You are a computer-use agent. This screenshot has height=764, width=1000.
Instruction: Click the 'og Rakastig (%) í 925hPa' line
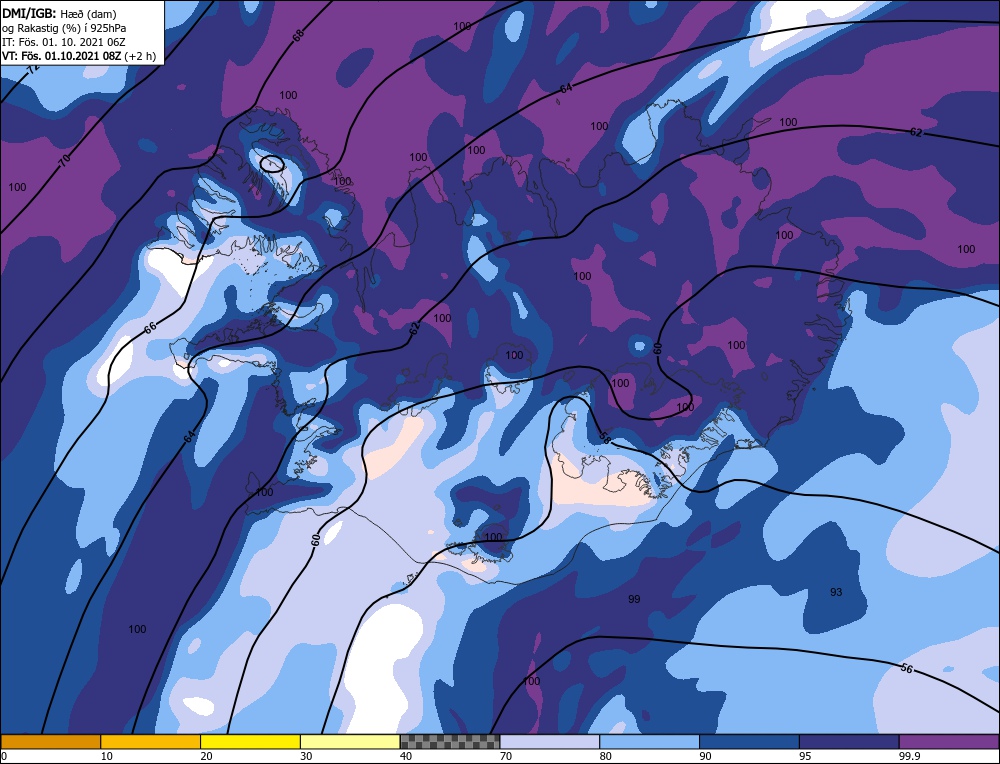point(64,27)
